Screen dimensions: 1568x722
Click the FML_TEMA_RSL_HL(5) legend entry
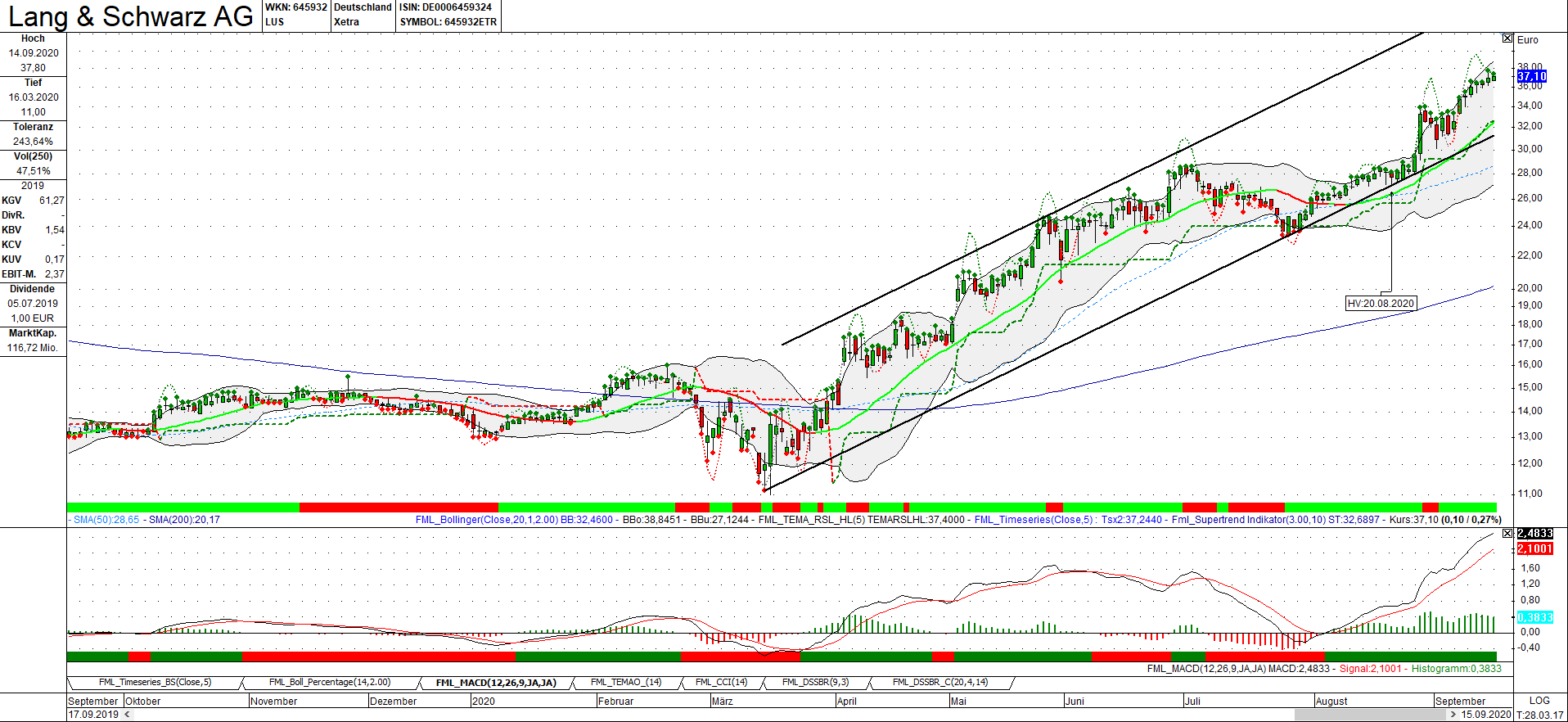tap(811, 520)
